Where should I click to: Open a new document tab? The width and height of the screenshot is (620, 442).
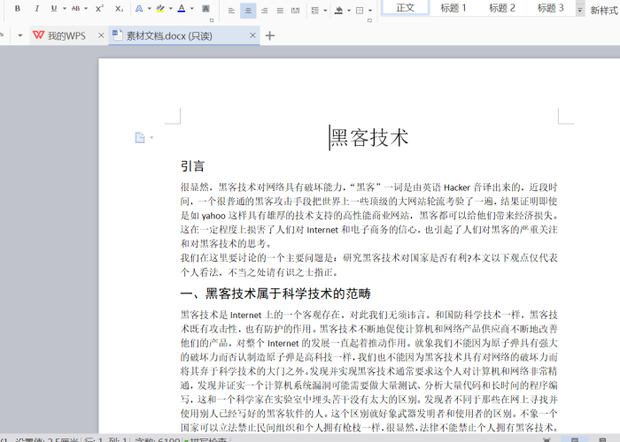pos(270,36)
